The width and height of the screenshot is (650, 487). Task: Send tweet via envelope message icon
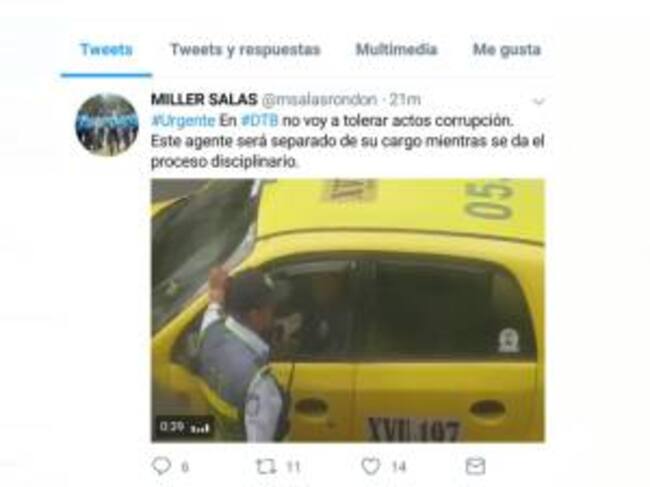tap(475, 466)
